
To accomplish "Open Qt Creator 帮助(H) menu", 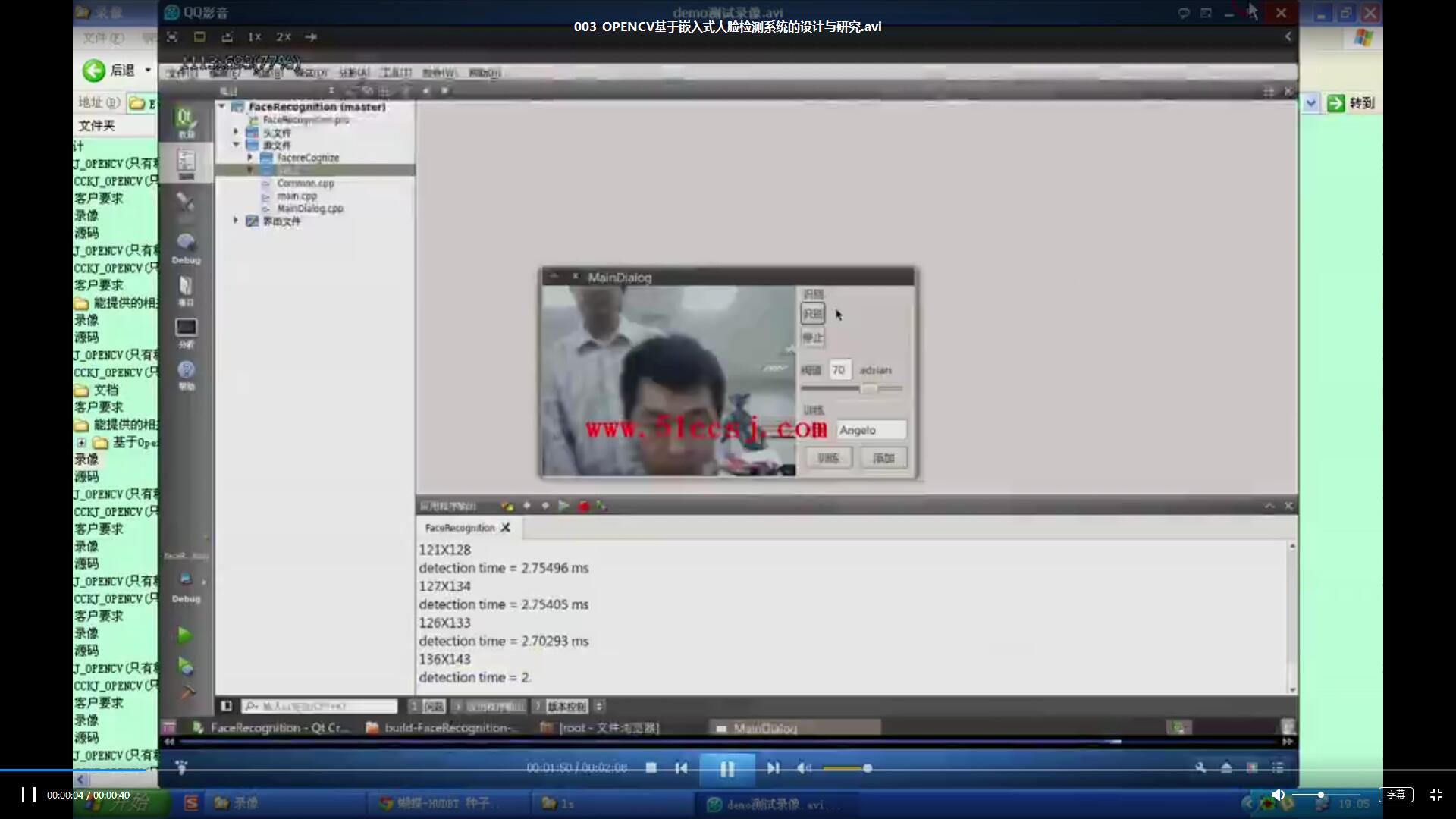I will 485,73.
